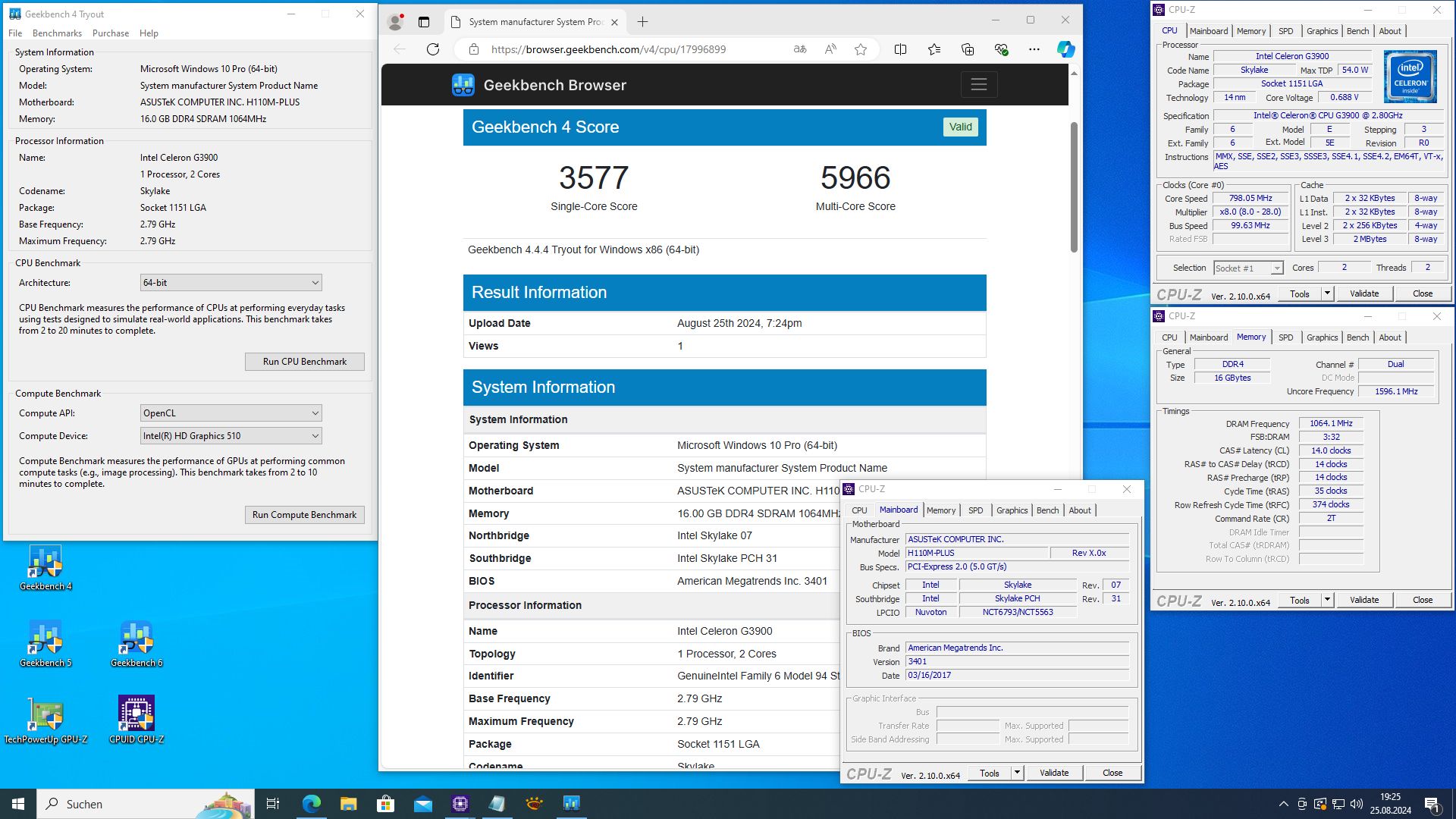Viewport: 1456px width, 819px height.
Task: Open Edge split screen icon
Action: tap(901, 49)
